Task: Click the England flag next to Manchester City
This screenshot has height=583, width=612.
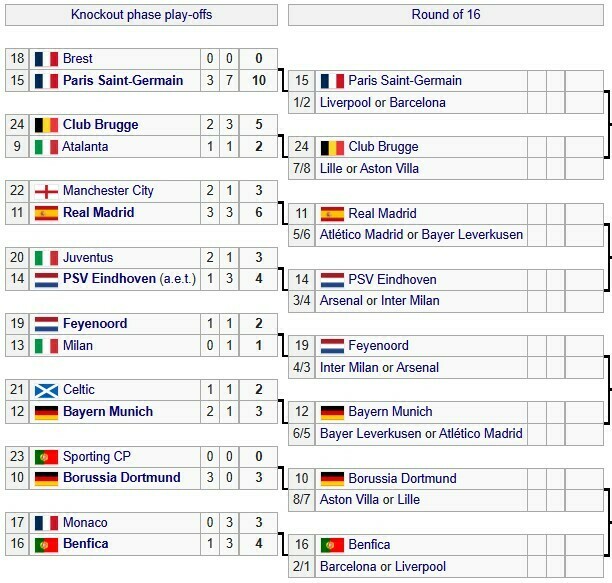Action: click(46, 191)
